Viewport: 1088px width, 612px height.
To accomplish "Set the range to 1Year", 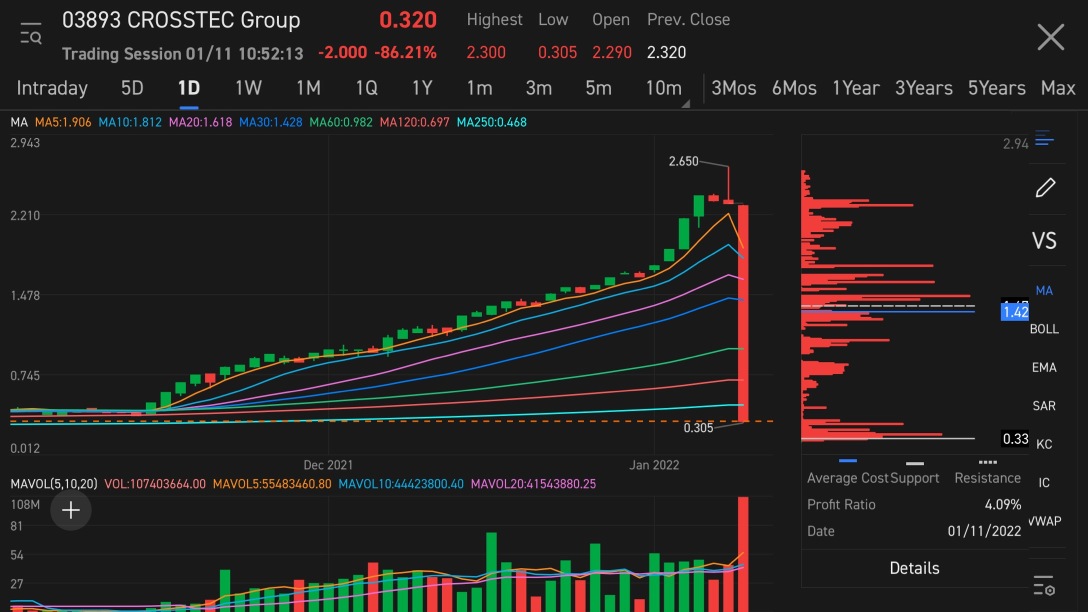I will point(856,88).
